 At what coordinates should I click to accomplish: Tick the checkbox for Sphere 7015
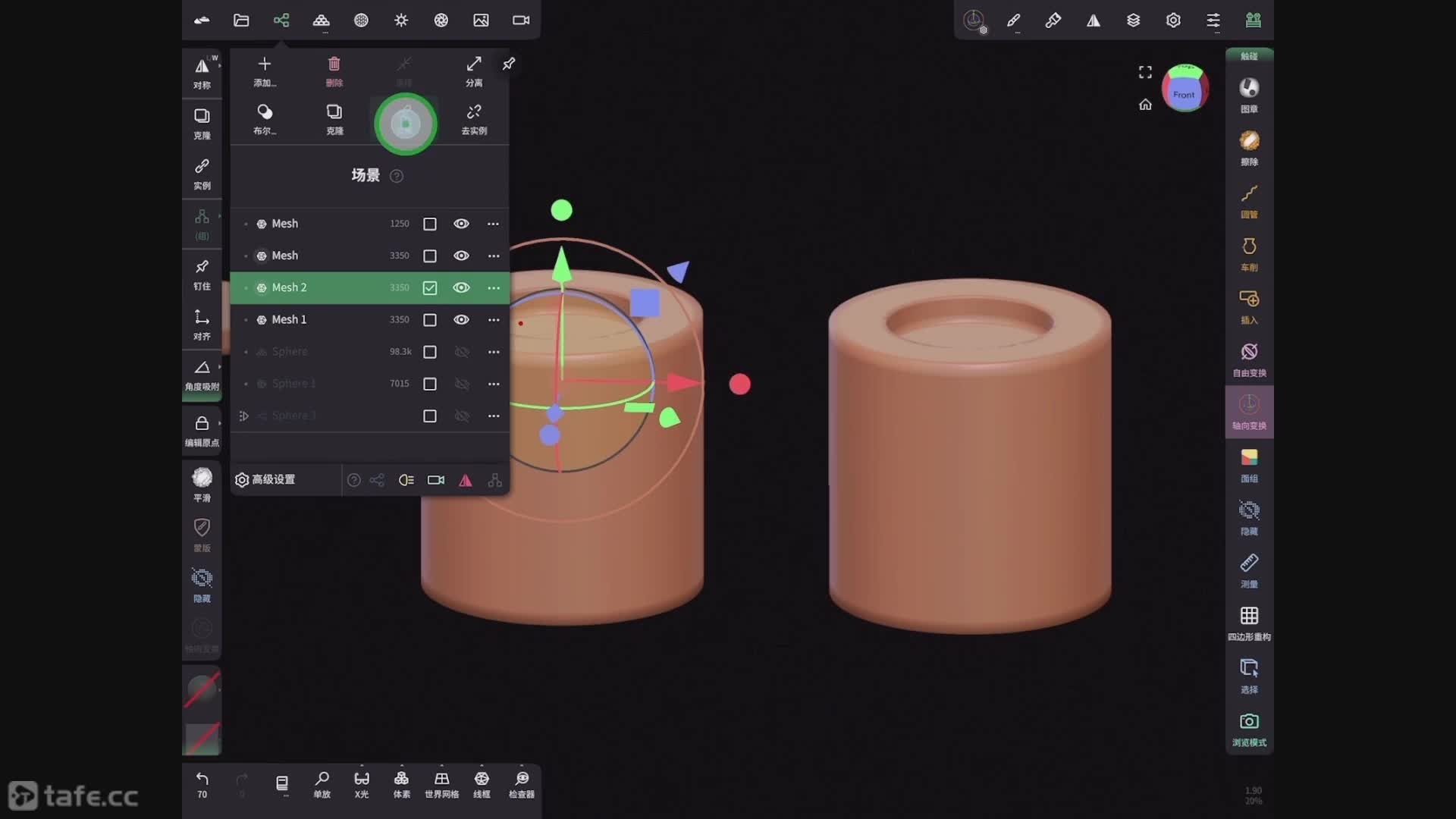tap(430, 384)
